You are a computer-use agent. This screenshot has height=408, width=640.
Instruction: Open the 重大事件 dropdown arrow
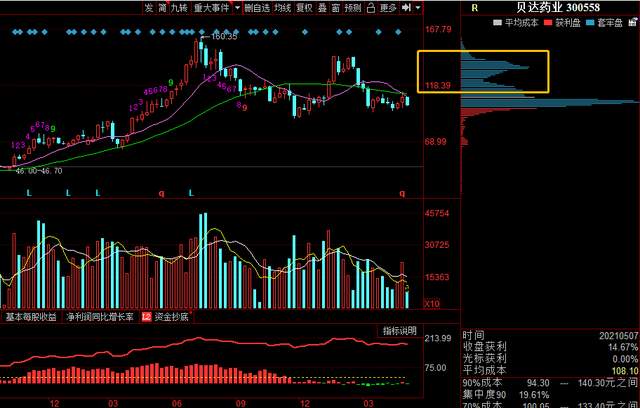coord(236,8)
